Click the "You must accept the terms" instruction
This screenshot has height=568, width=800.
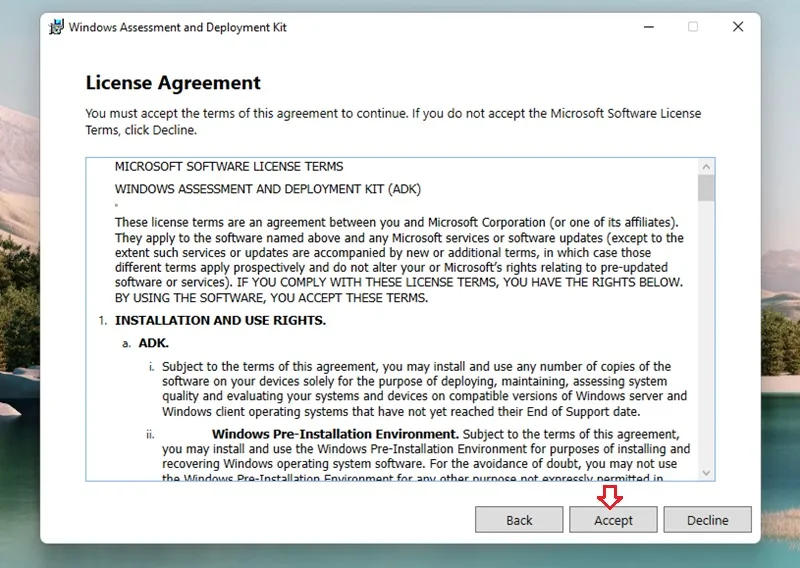tap(393, 121)
